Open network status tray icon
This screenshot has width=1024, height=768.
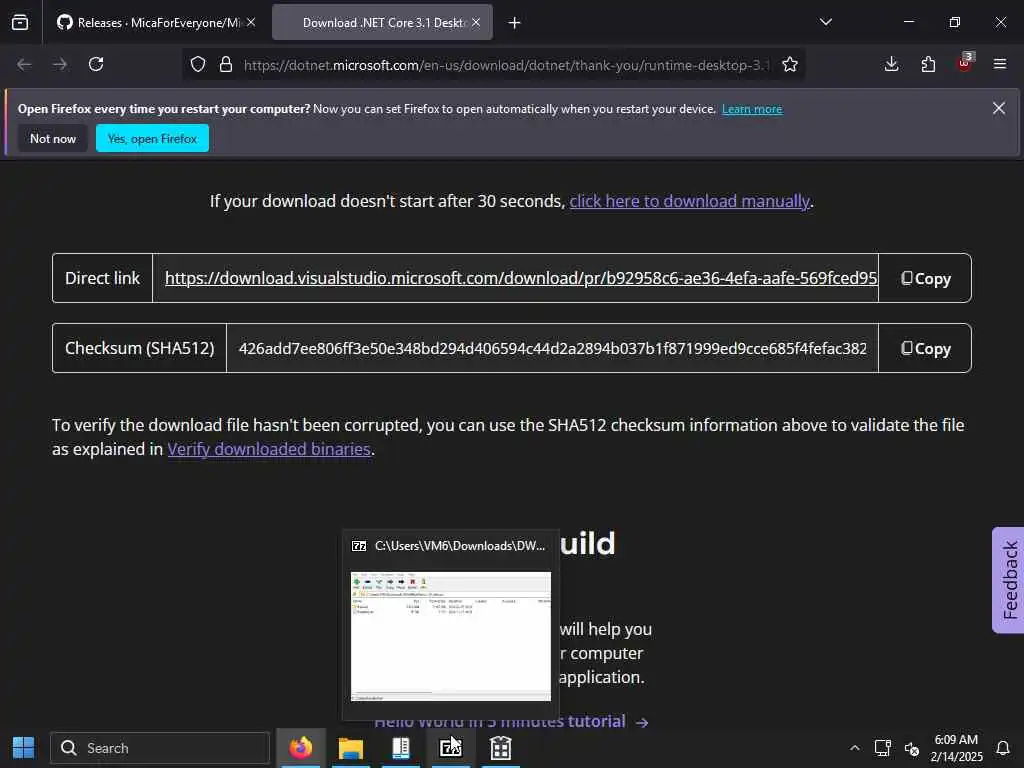[883, 748]
